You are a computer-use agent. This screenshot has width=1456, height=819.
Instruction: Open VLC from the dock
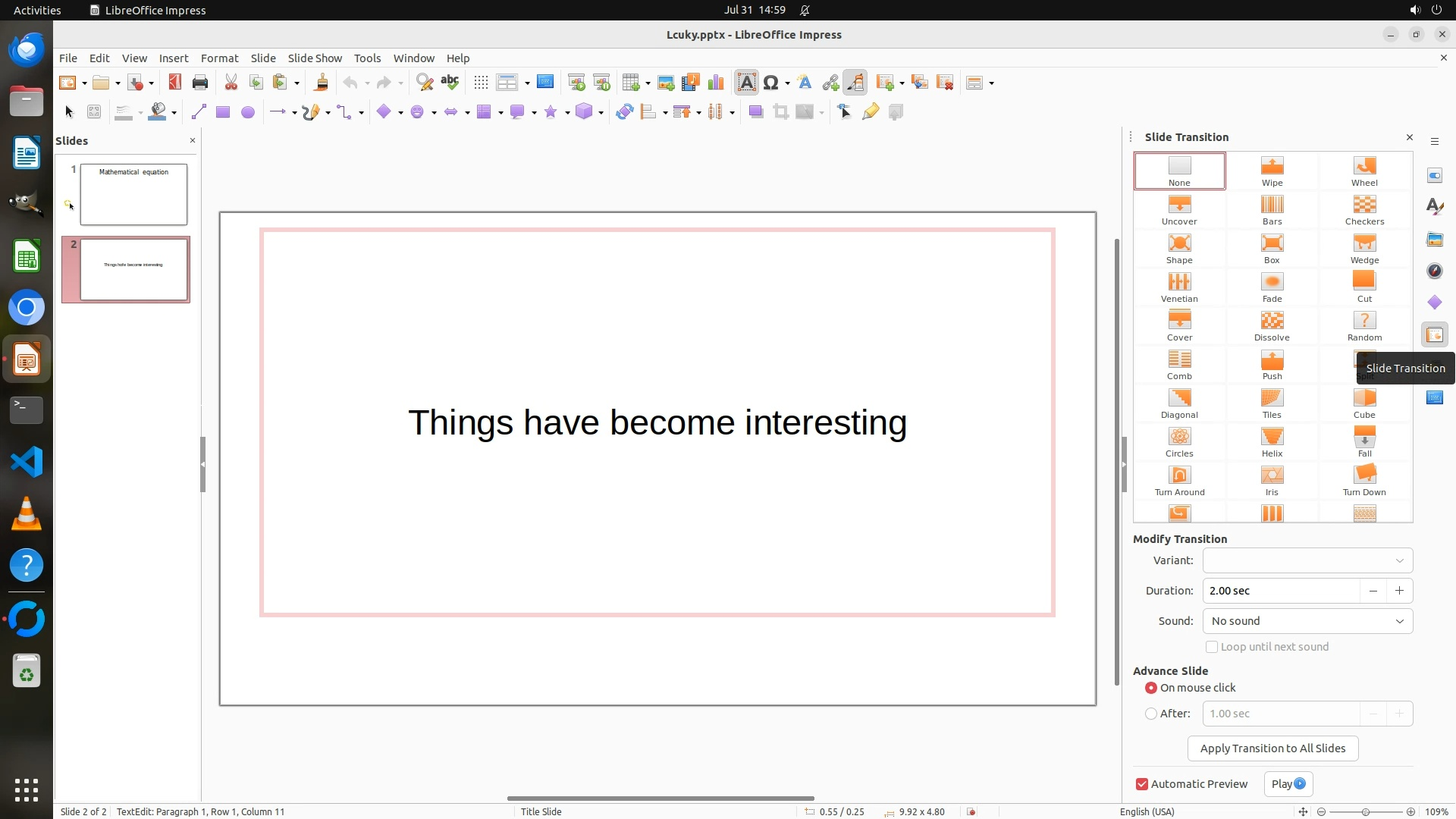point(27,514)
